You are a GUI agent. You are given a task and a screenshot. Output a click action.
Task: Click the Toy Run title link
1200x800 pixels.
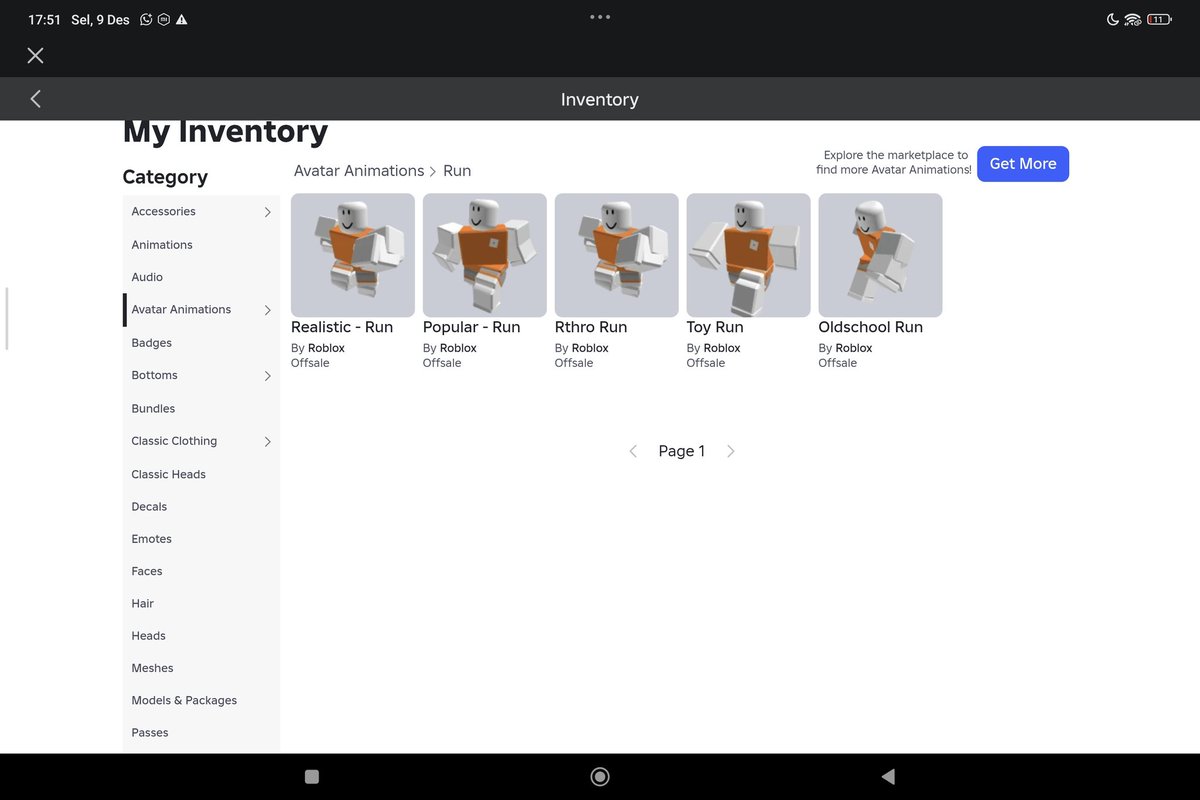(715, 327)
